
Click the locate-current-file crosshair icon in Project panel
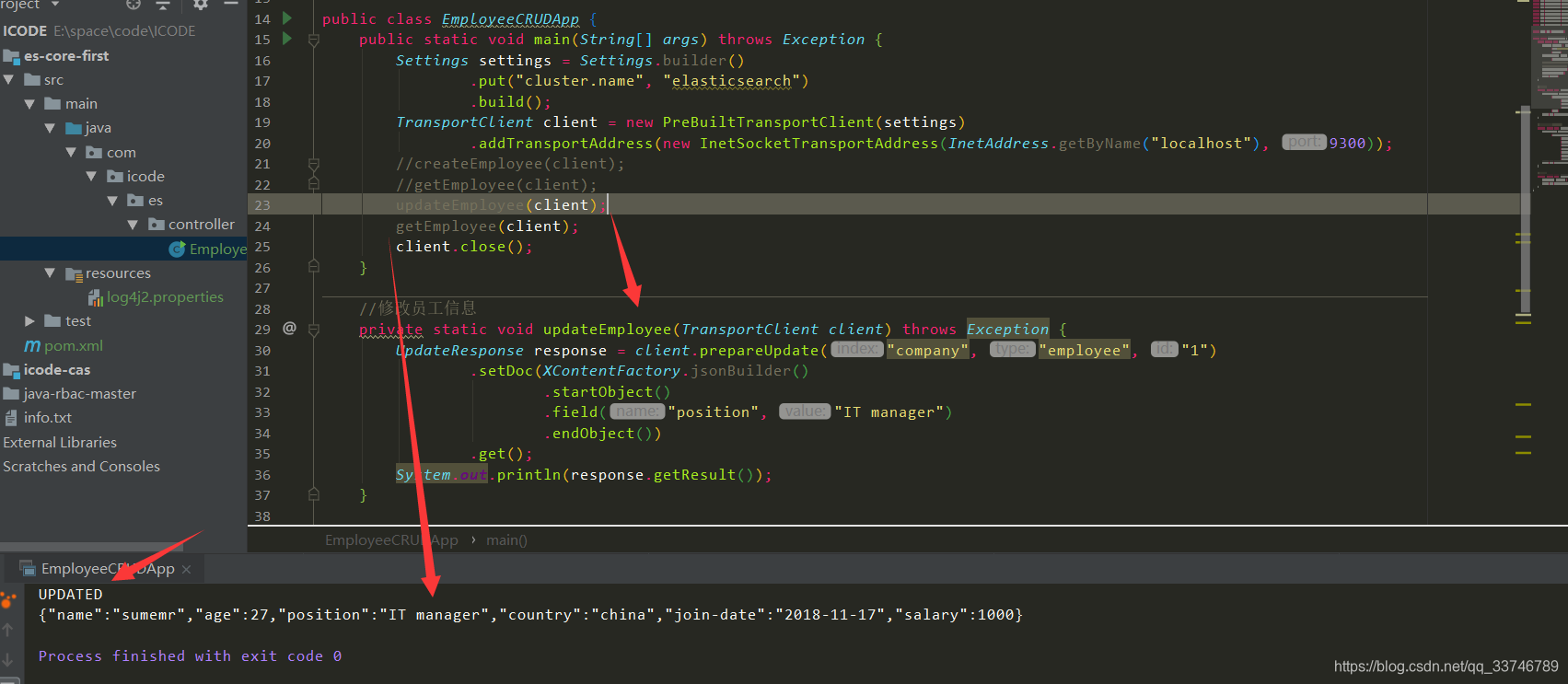point(134,5)
